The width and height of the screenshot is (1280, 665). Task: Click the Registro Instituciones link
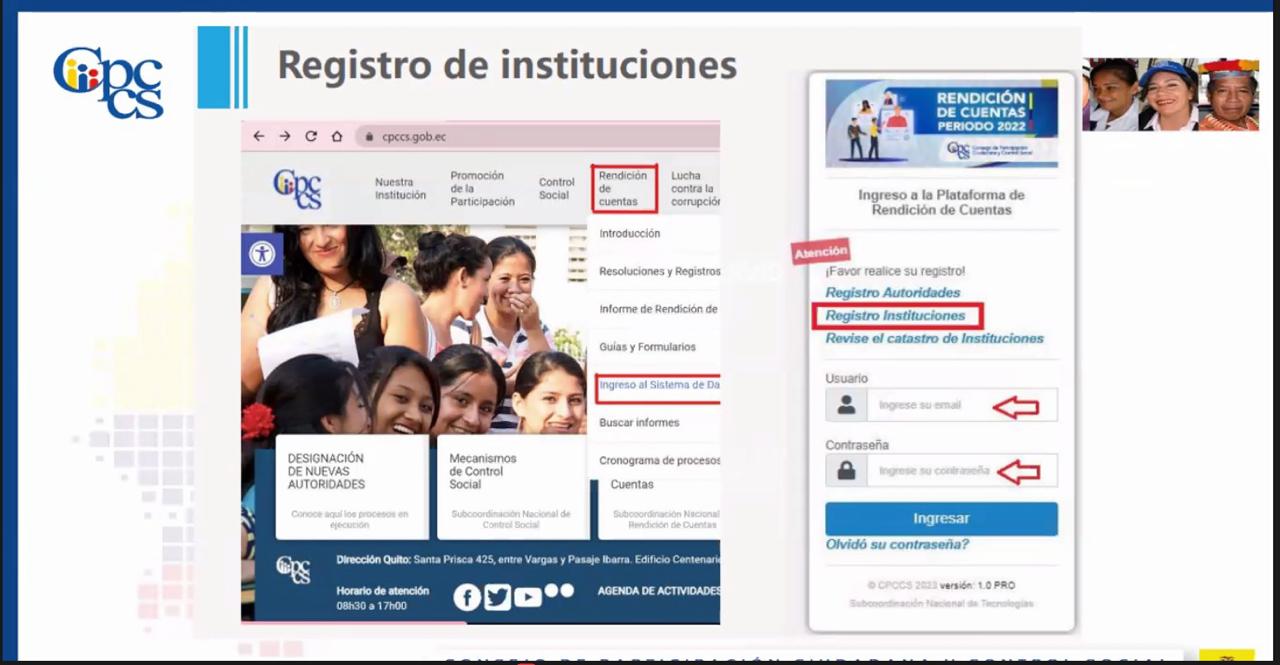895,316
